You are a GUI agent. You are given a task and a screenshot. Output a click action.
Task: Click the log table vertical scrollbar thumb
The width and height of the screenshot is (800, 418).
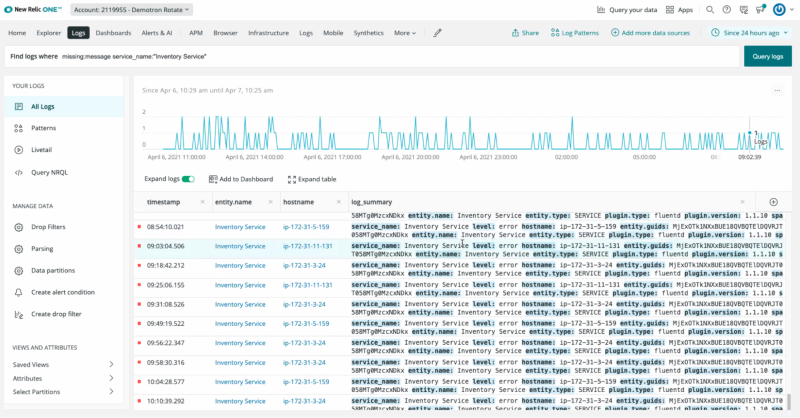point(789,401)
